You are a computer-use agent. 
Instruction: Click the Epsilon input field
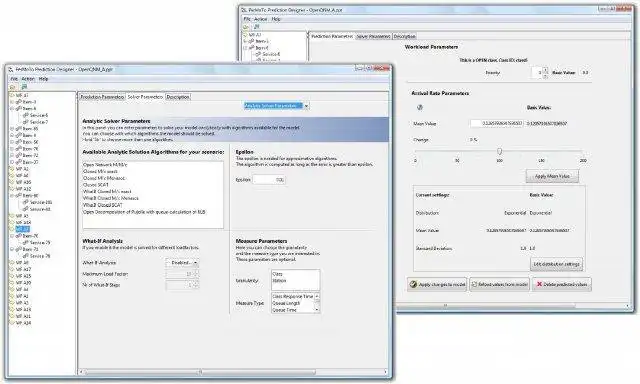269,180
